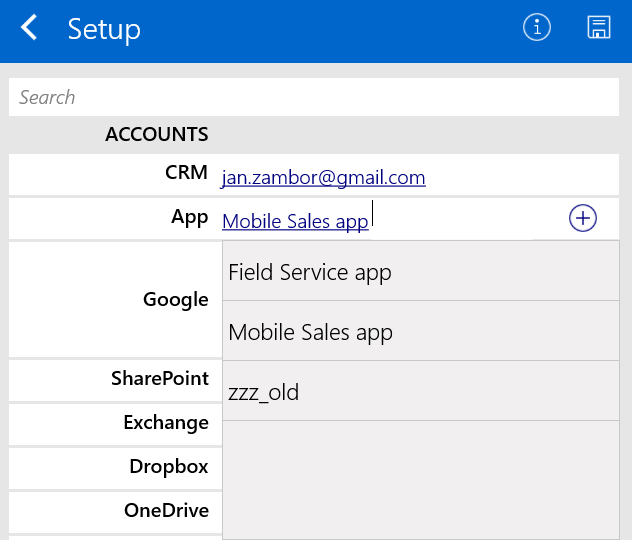Click the CRM row label
This screenshot has height=540, width=632.
pyautogui.click(x=186, y=173)
